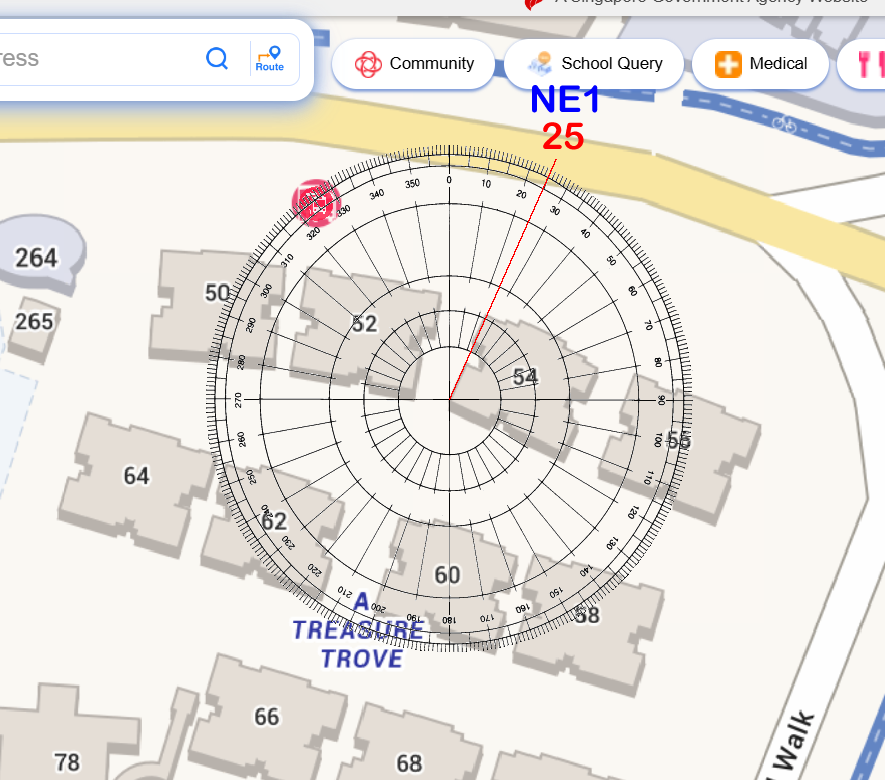Click the bicycle symbol on the blue path
The height and width of the screenshot is (780, 885).
(784, 124)
